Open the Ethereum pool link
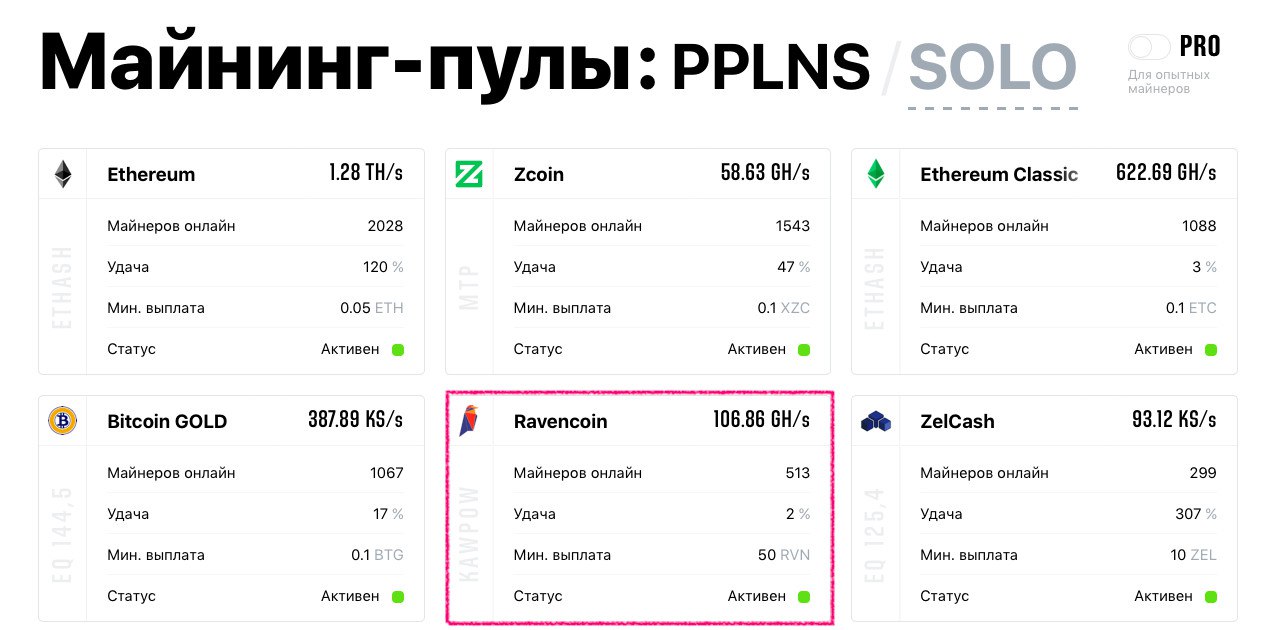The image size is (1268, 630). (151, 174)
